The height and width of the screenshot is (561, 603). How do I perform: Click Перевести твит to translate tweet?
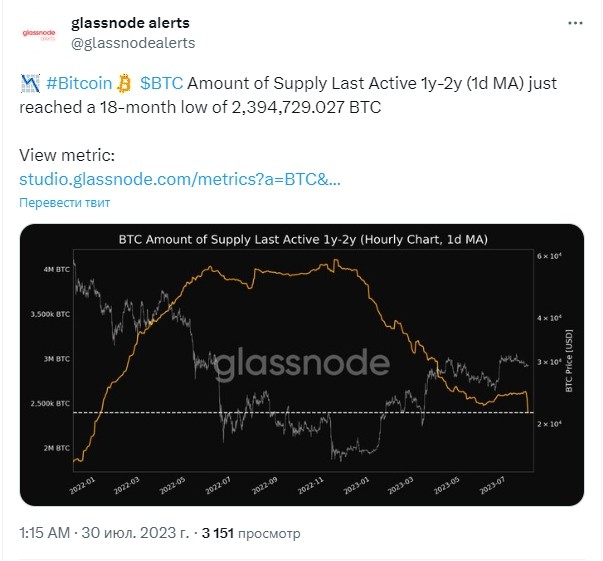(65, 203)
